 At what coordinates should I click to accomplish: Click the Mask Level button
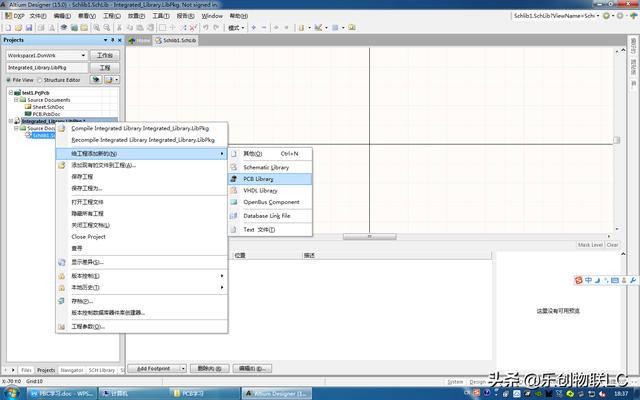point(590,245)
